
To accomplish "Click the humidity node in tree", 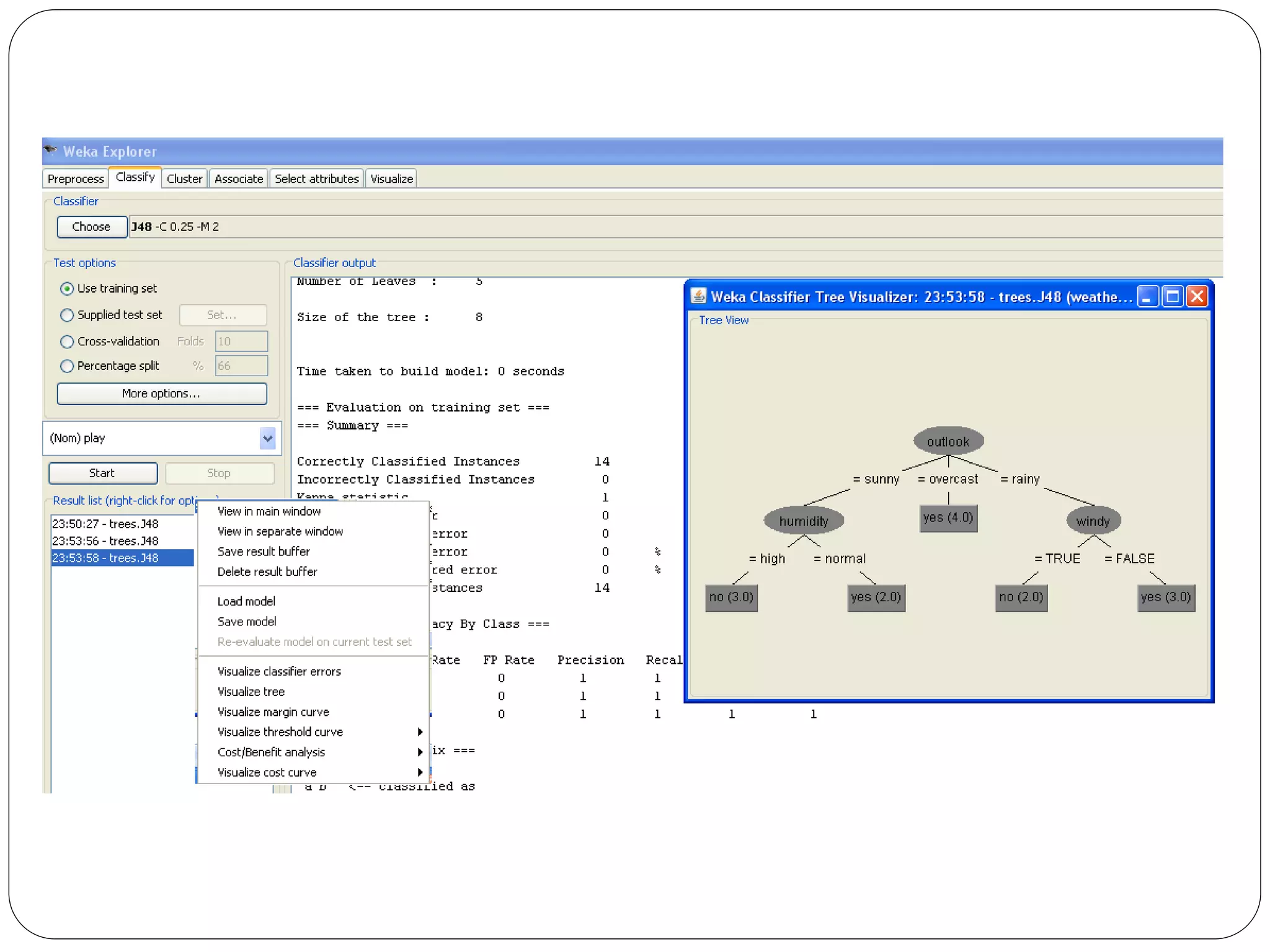I will pyautogui.click(x=804, y=521).
